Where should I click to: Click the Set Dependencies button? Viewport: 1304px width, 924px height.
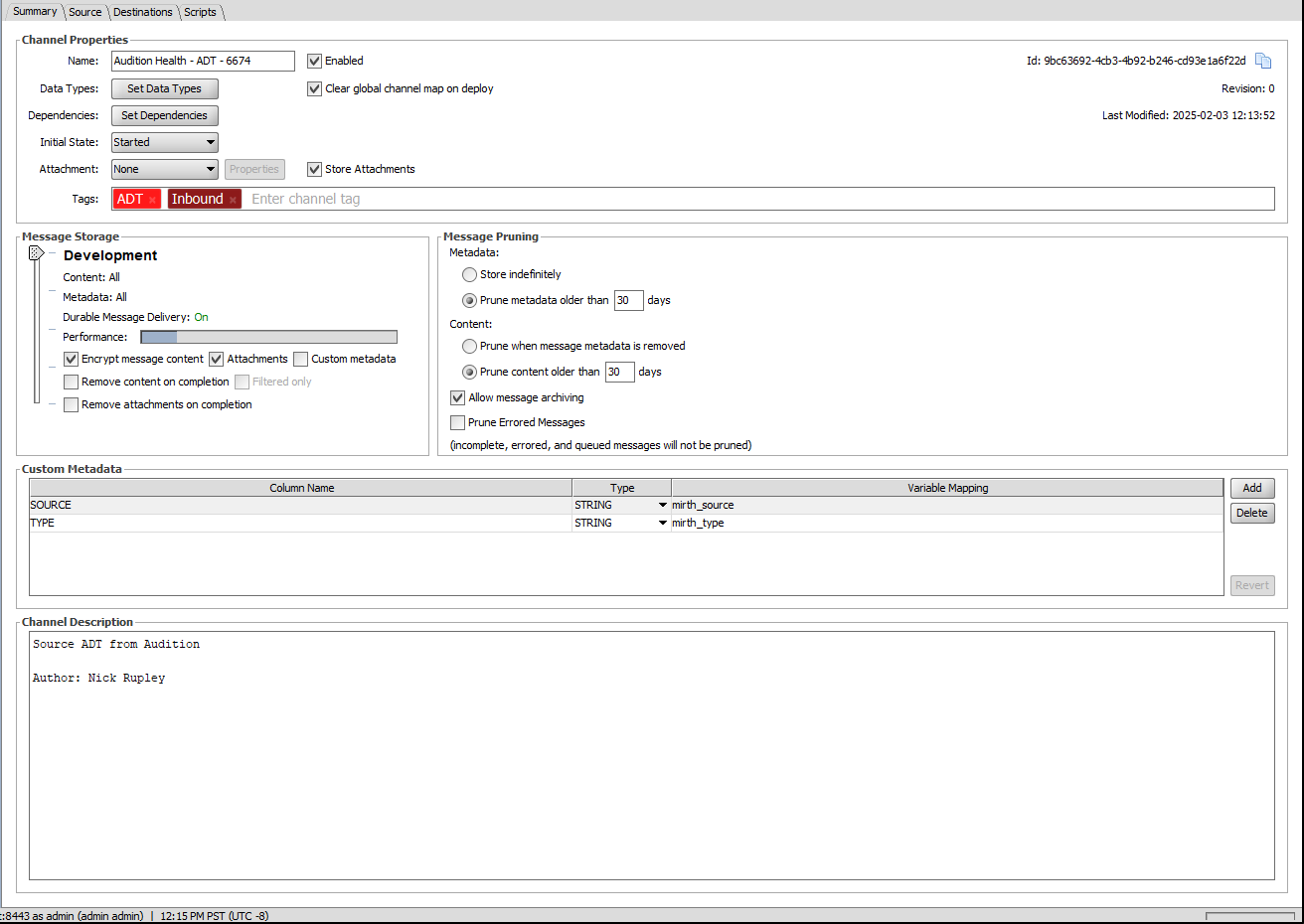click(164, 115)
